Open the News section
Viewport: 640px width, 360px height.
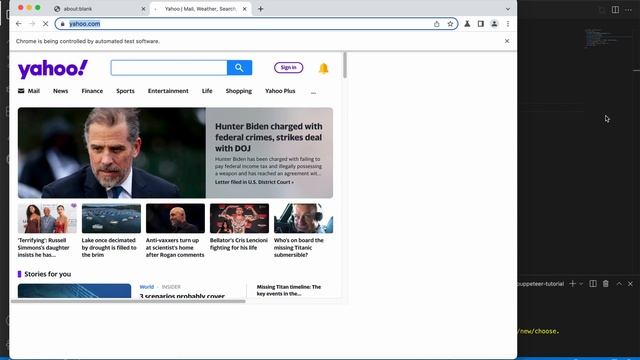60,91
